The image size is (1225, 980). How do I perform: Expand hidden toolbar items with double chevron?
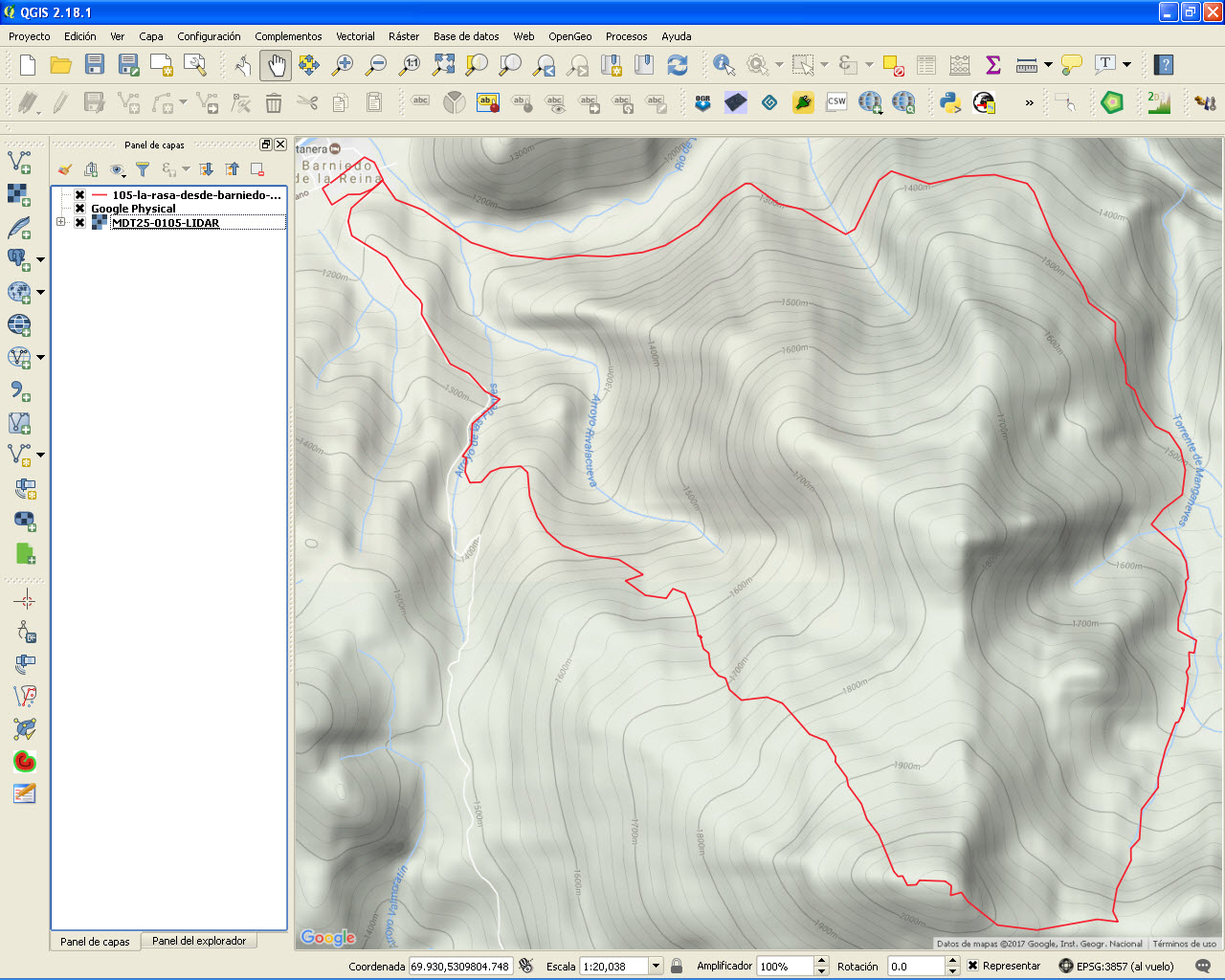(1029, 102)
